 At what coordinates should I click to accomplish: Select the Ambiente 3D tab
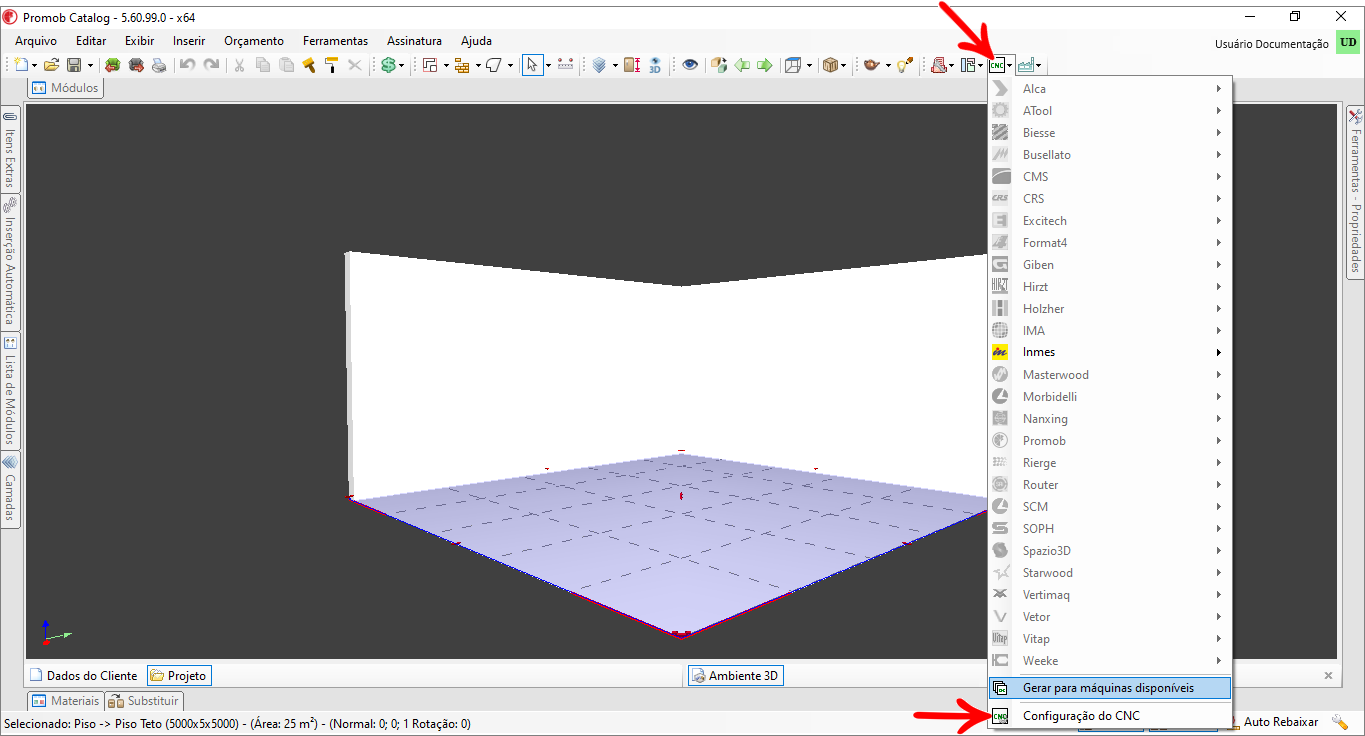[735, 676]
